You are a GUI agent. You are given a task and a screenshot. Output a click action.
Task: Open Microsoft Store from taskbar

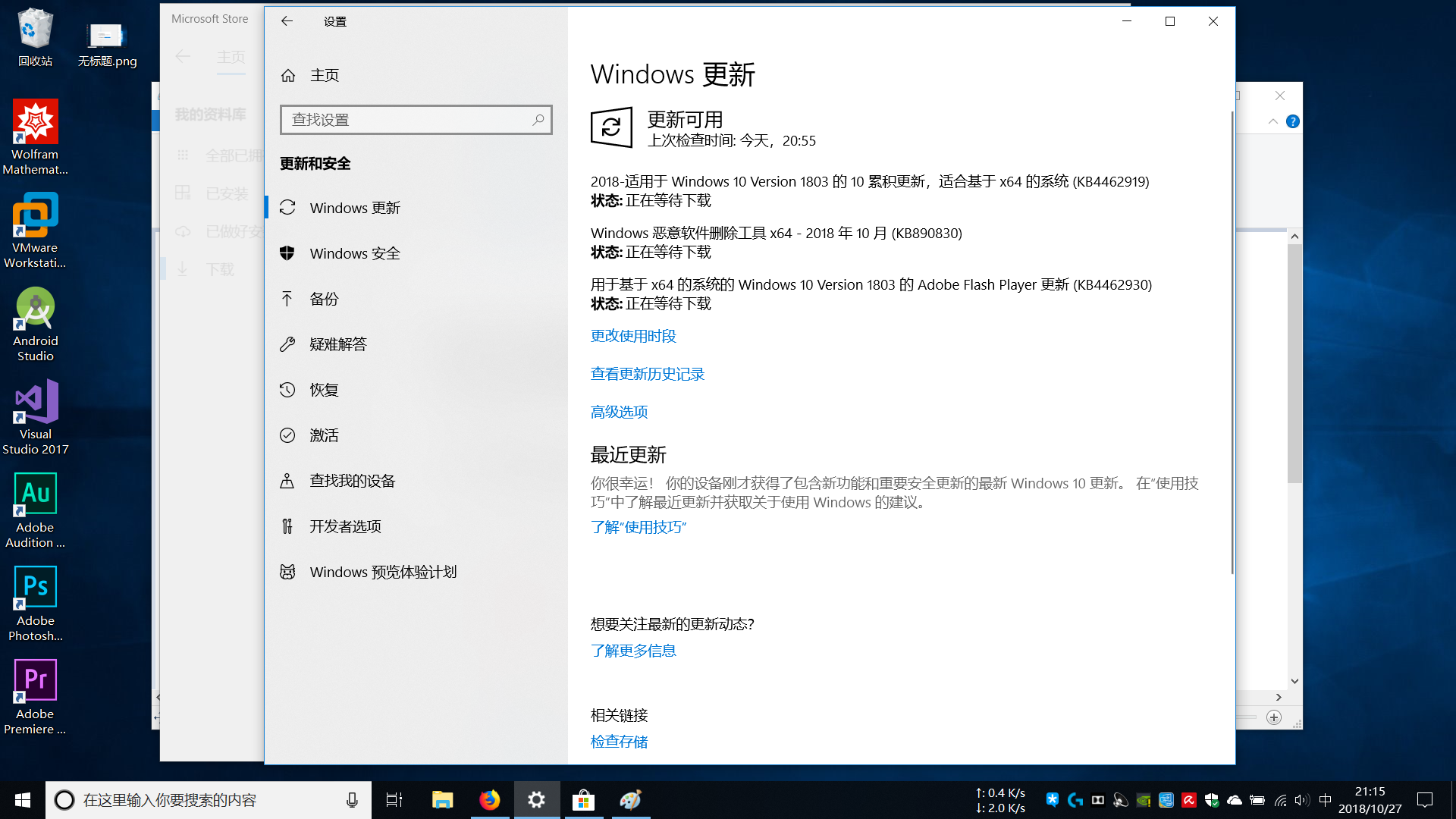[584, 800]
